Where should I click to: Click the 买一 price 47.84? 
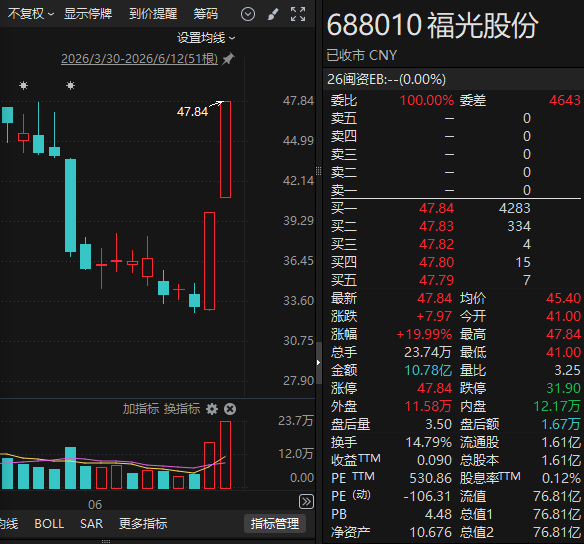(436, 208)
